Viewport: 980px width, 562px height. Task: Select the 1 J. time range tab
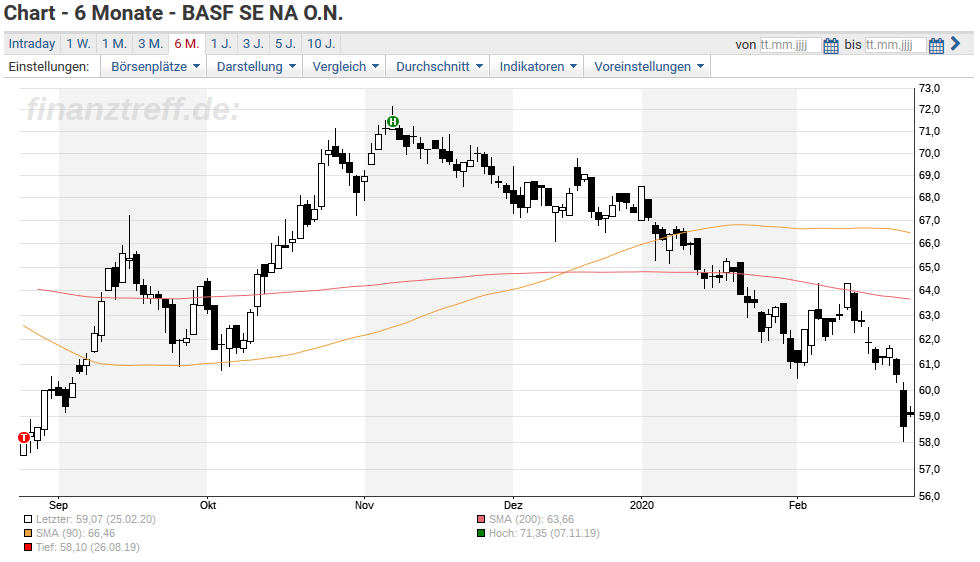pos(221,44)
